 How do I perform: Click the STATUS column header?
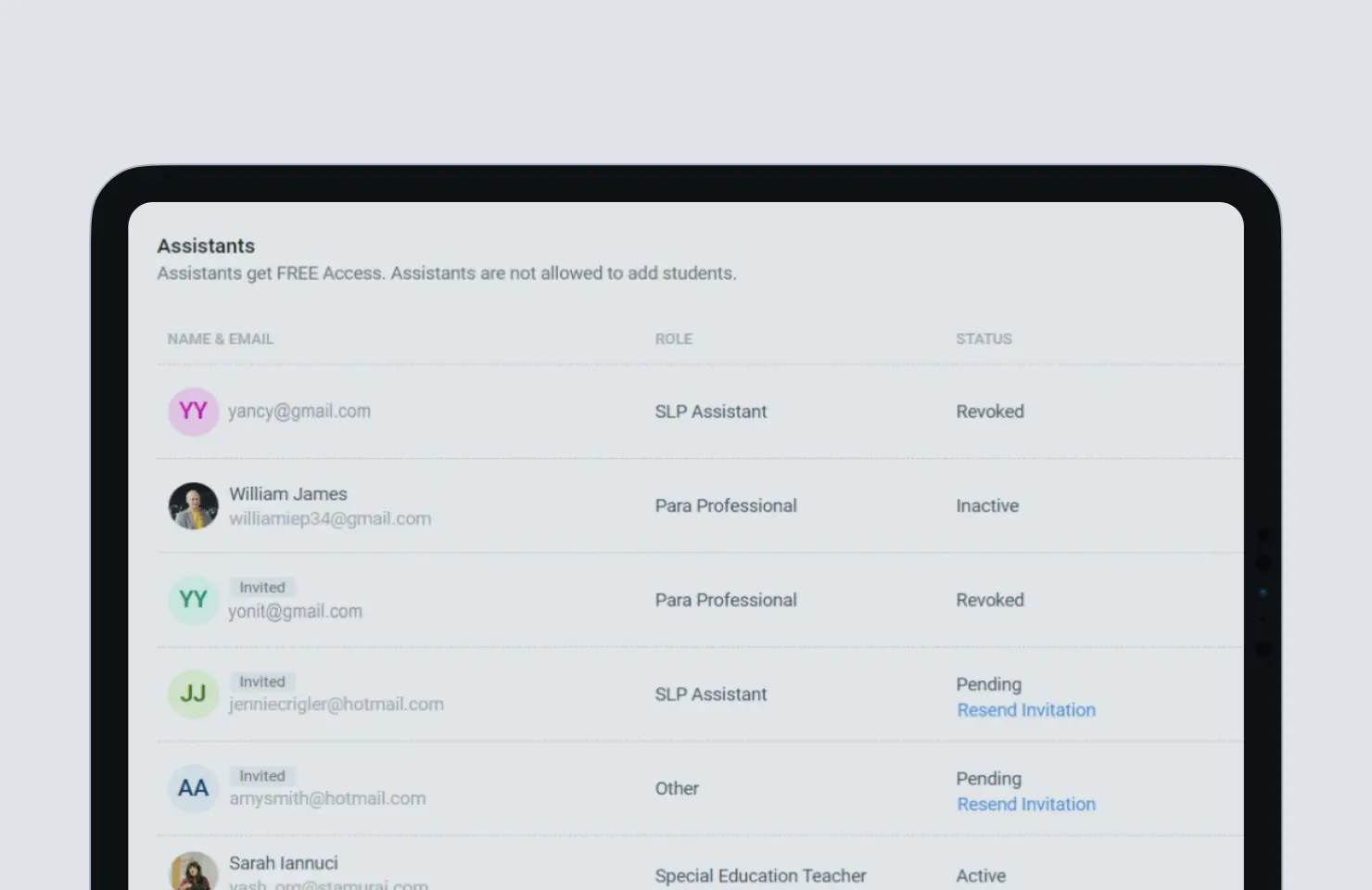coord(985,339)
